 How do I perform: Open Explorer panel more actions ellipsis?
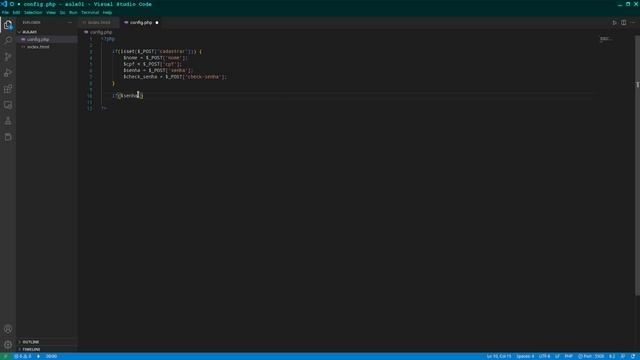(70, 22)
